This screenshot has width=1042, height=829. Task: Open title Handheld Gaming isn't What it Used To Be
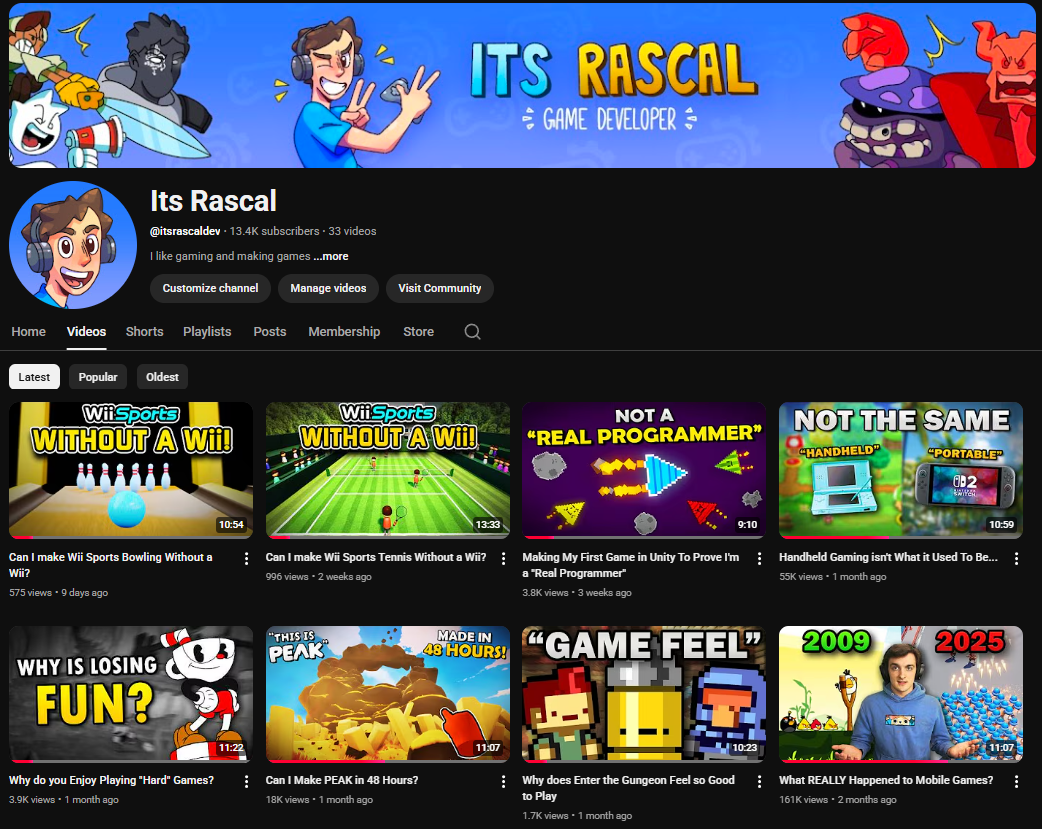point(888,557)
